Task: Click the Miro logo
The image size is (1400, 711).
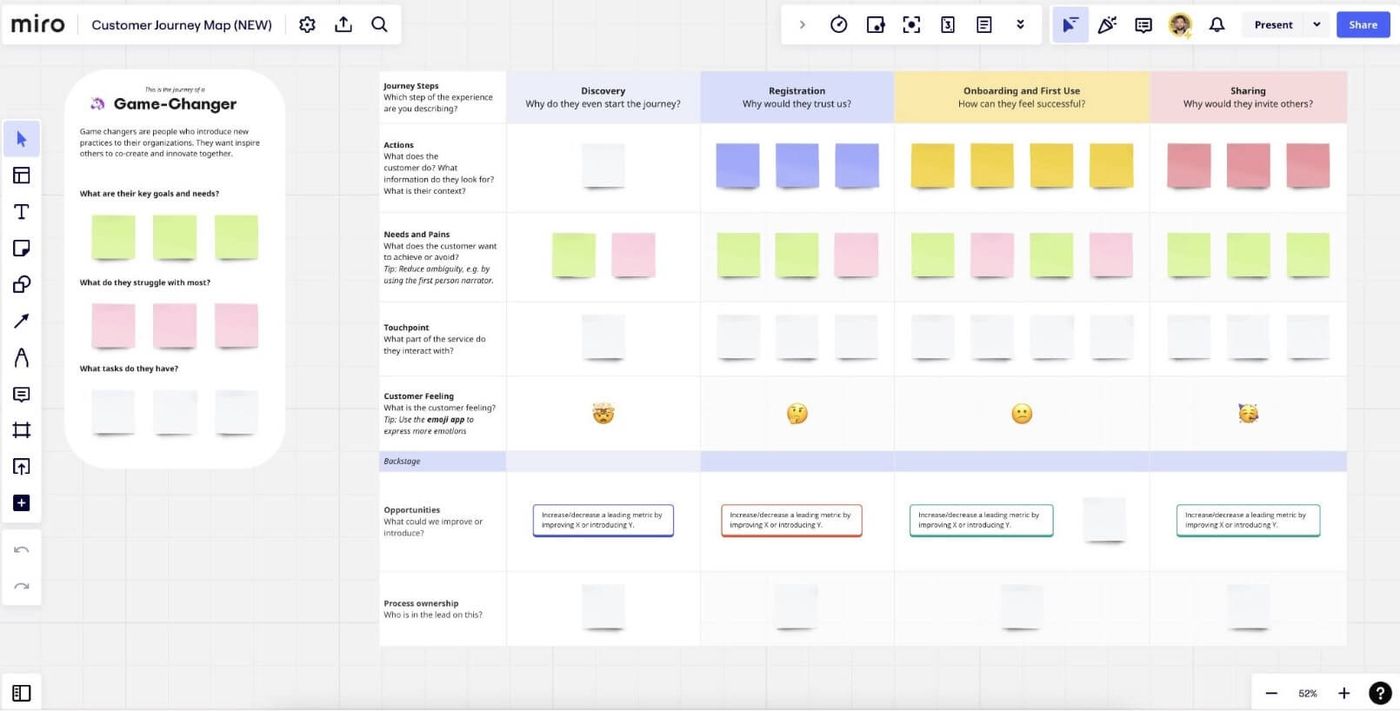Action: pyautogui.click(x=38, y=24)
